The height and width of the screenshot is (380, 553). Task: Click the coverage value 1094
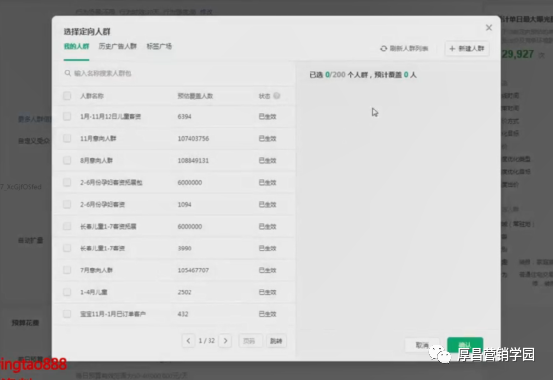184,204
